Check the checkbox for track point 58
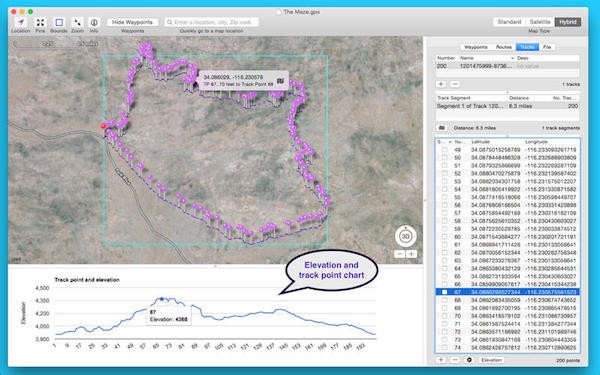Viewport: 600px width, 375px height. [444, 221]
